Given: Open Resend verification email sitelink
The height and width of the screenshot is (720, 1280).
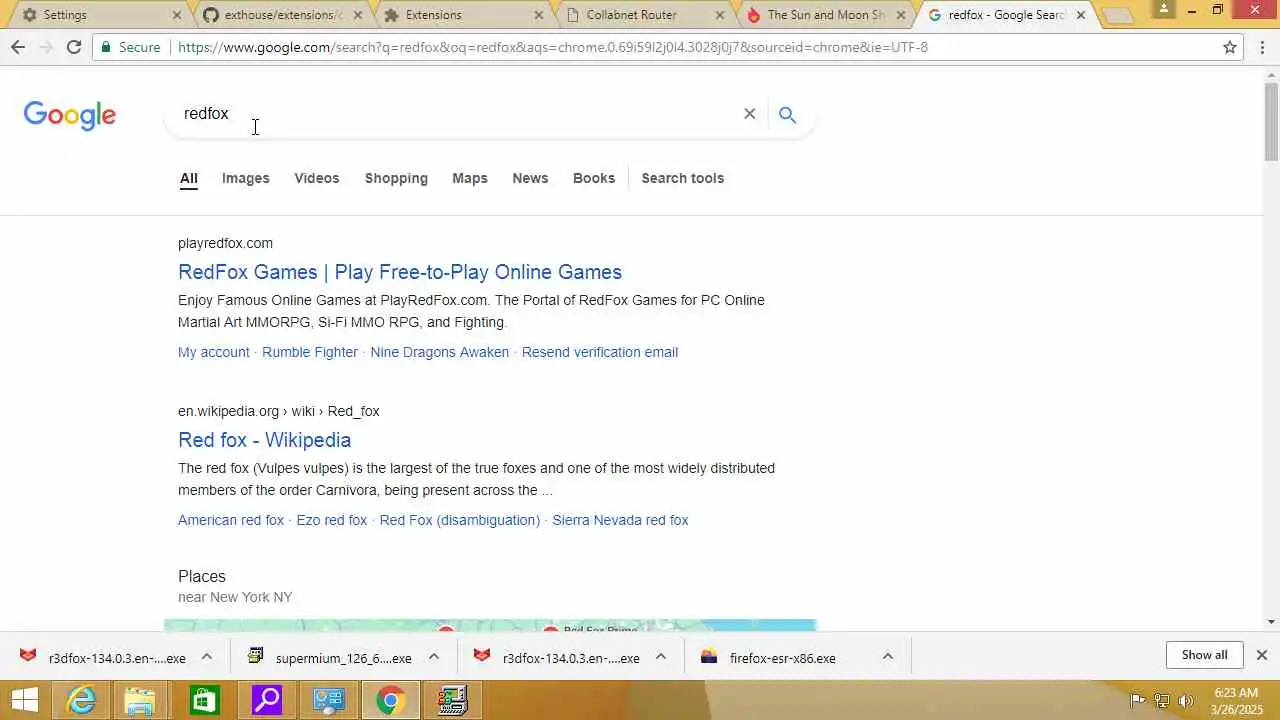Looking at the screenshot, I should [600, 352].
